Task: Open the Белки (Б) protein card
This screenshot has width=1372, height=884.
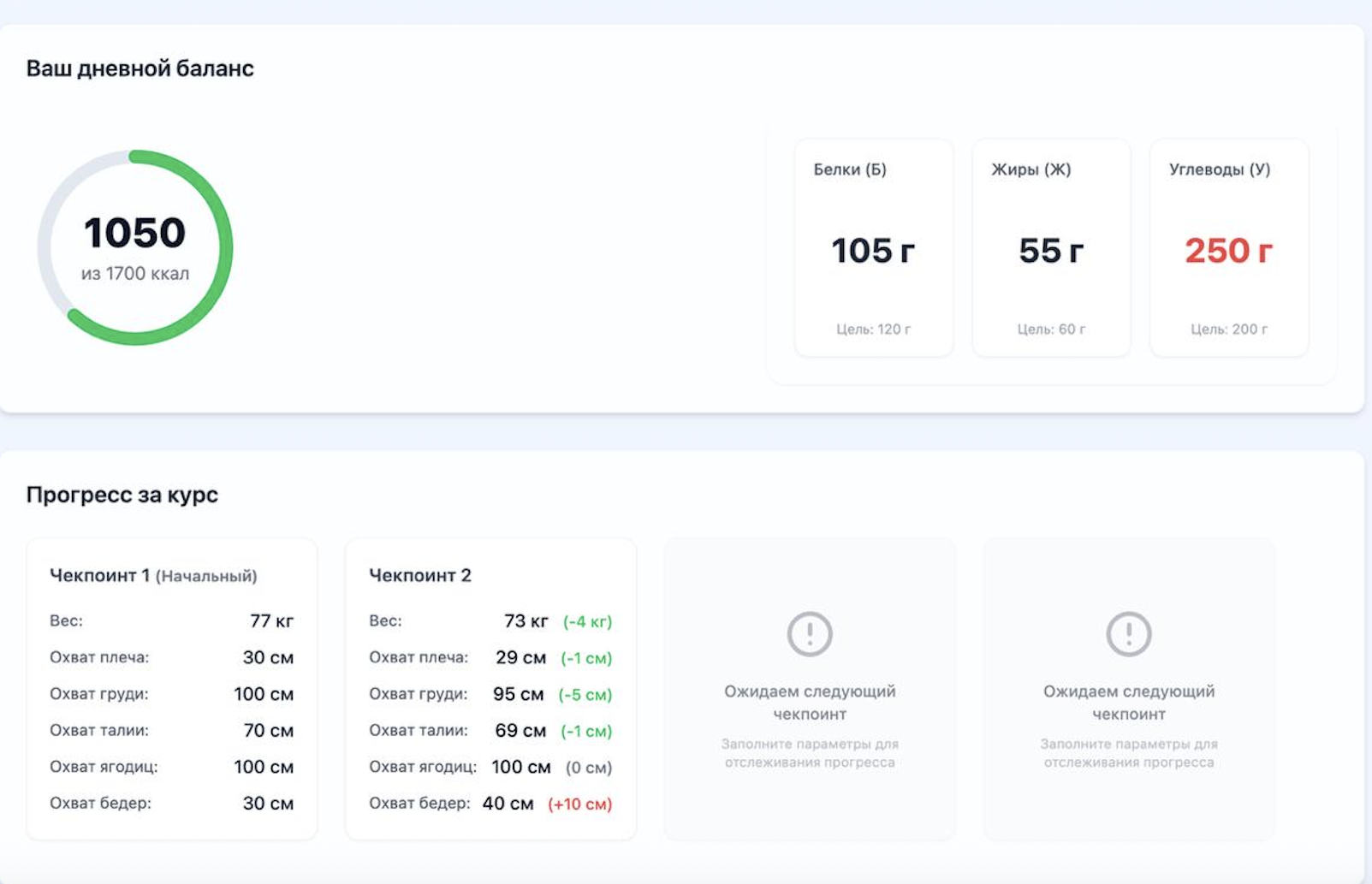Action: pyautogui.click(x=873, y=248)
